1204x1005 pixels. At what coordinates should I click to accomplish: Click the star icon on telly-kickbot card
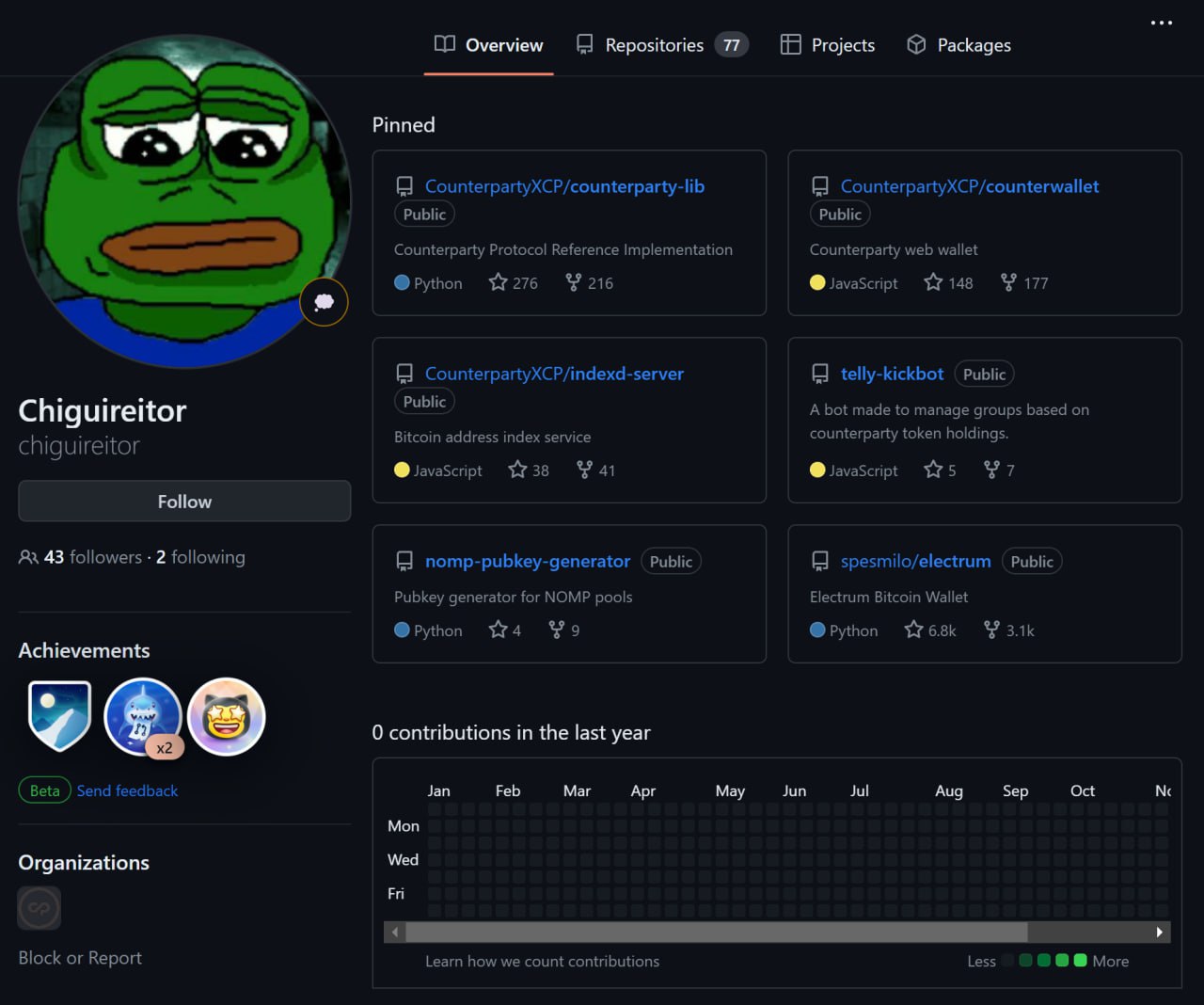tap(933, 469)
